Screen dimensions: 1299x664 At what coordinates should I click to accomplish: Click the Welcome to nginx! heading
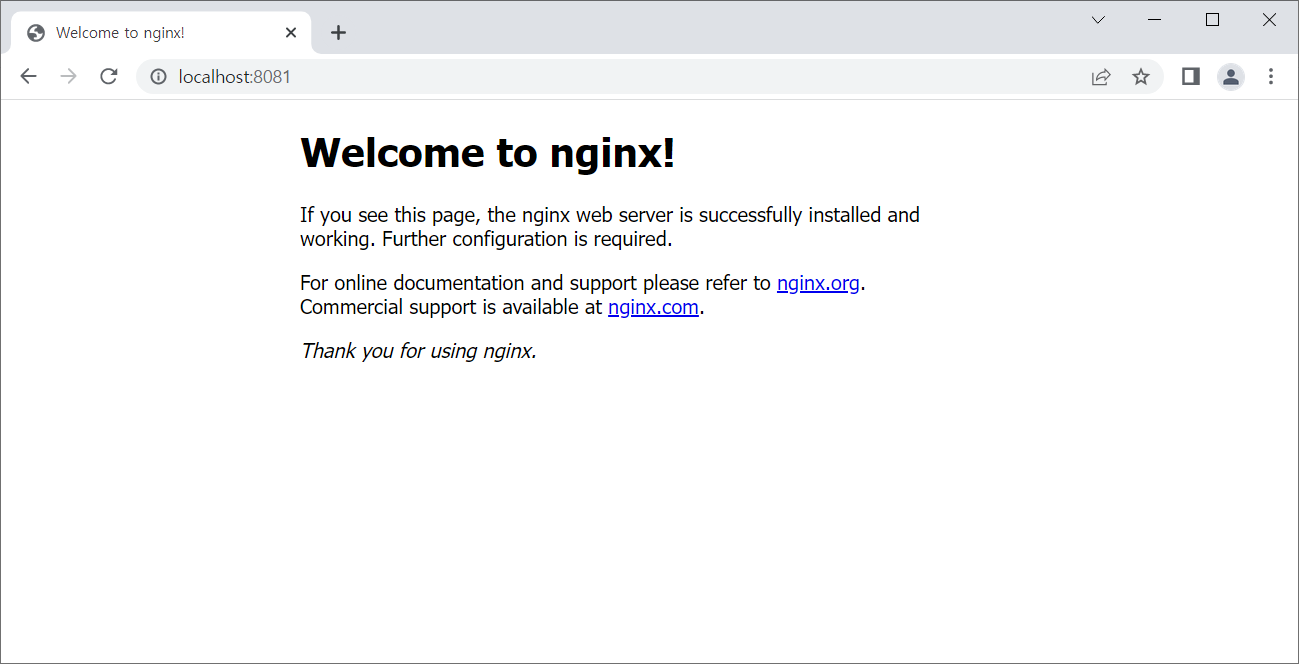(488, 153)
